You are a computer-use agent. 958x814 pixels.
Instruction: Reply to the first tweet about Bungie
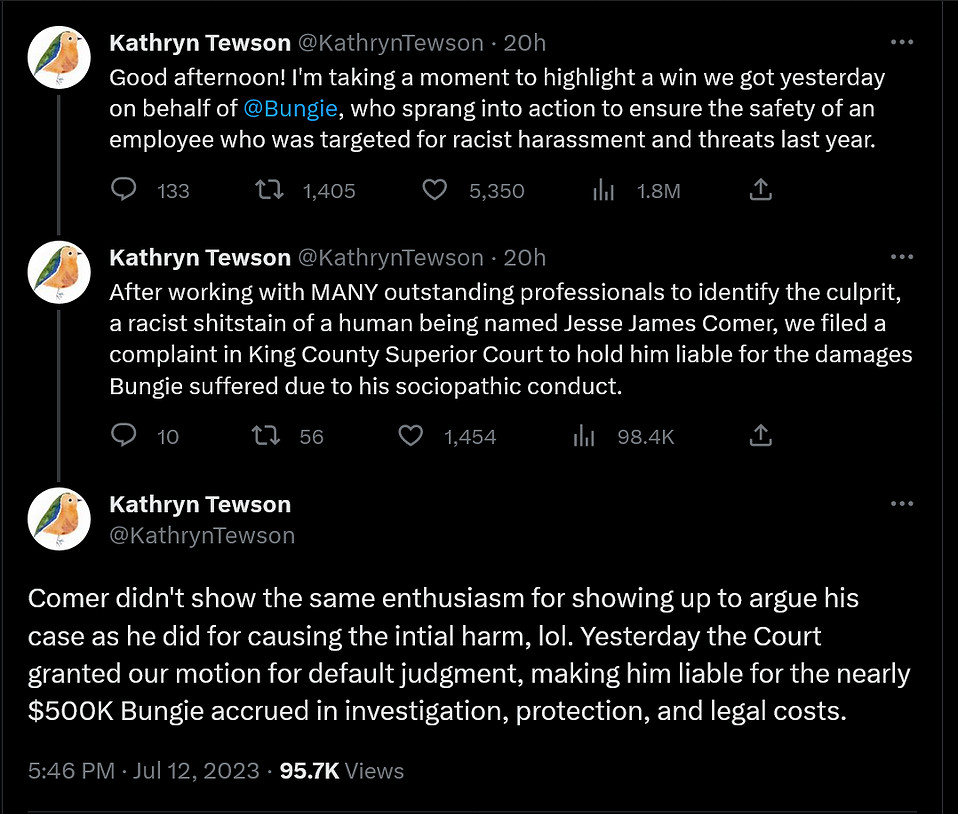click(x=123, y=190)
